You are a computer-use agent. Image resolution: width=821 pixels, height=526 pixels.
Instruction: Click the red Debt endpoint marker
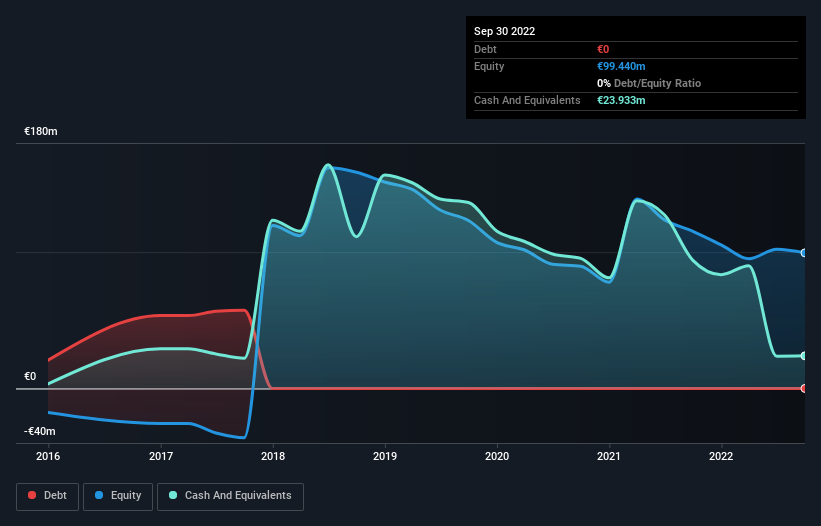coord(804,388)
